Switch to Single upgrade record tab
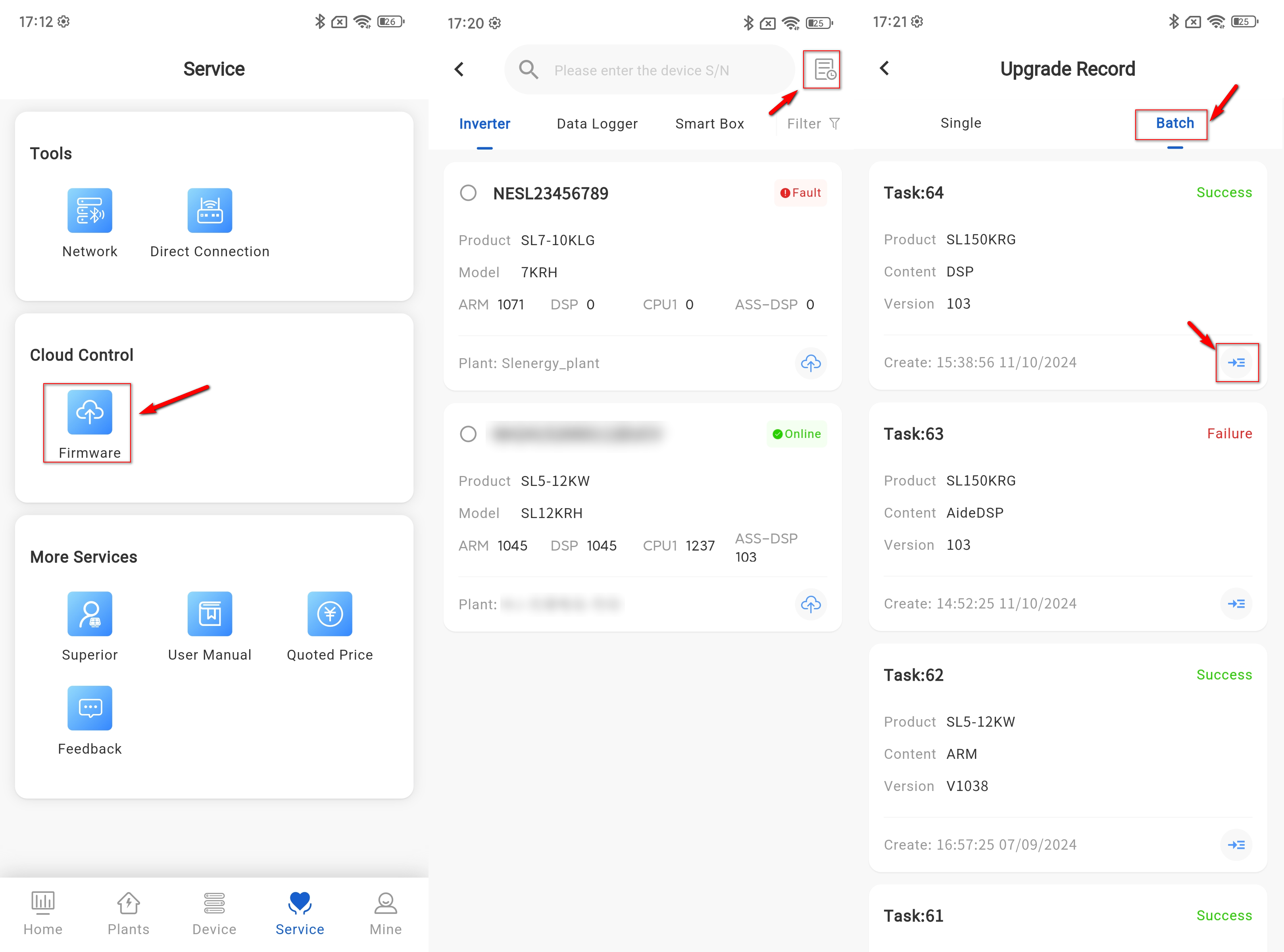Viewport: 1284px width, 952px height. click(960, 123)
